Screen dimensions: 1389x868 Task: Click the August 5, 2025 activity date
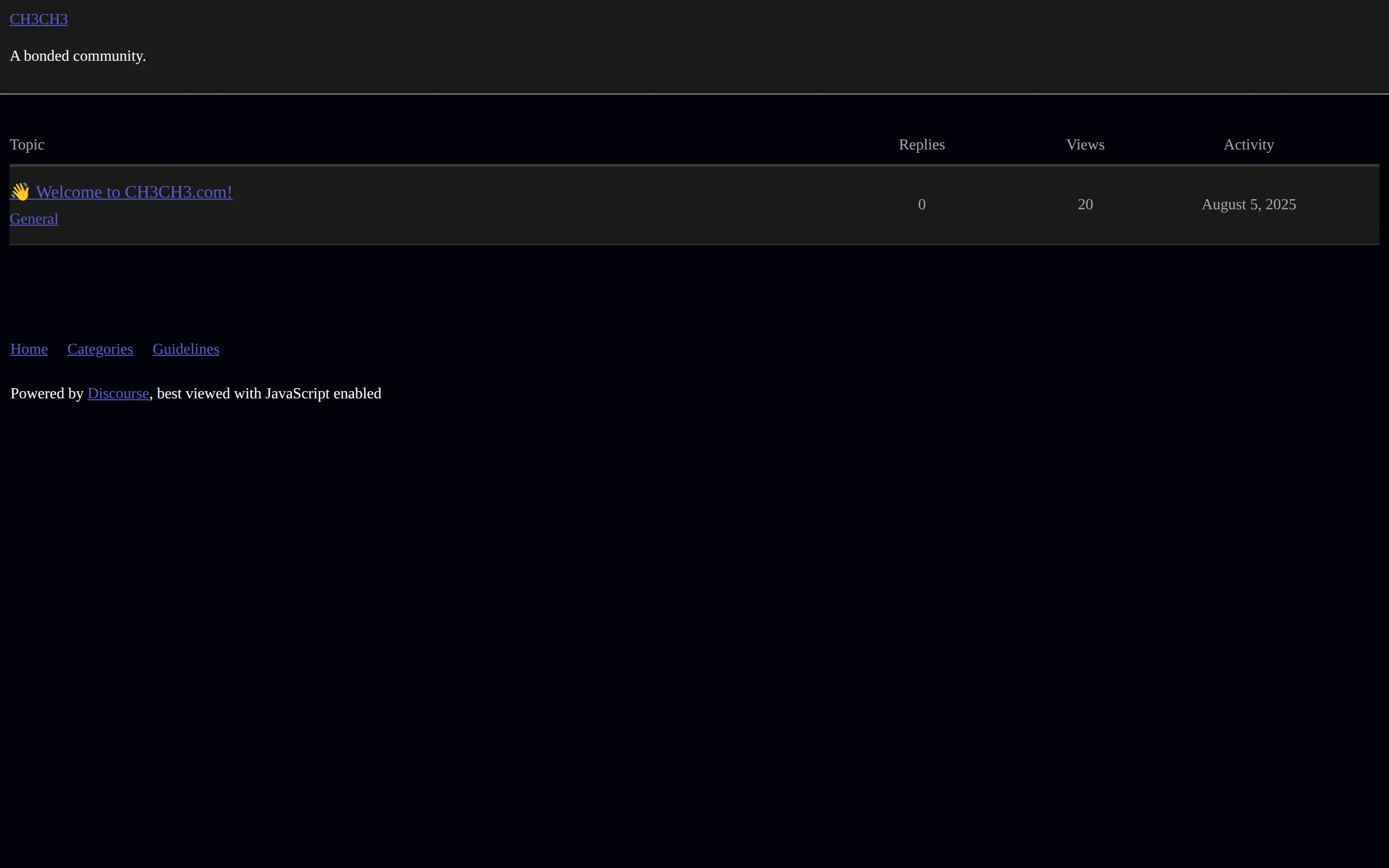[1248, 204]
